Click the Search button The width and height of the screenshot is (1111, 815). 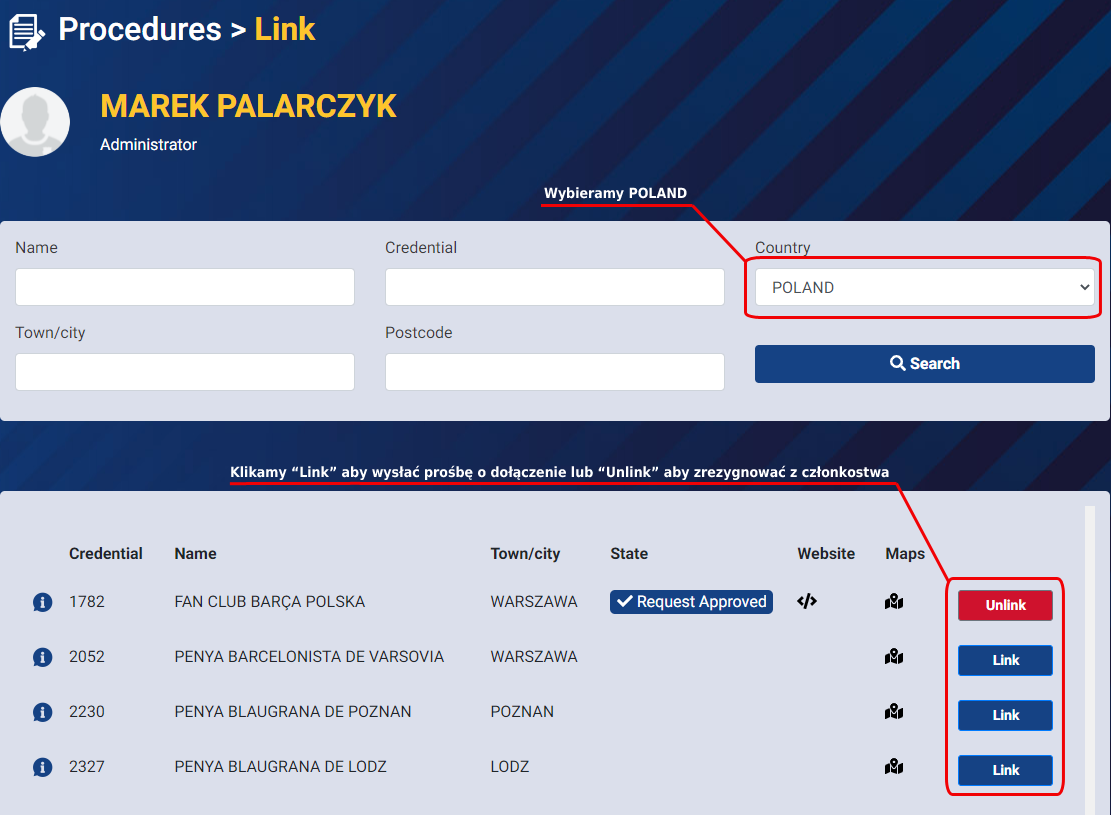click(925, 364)
